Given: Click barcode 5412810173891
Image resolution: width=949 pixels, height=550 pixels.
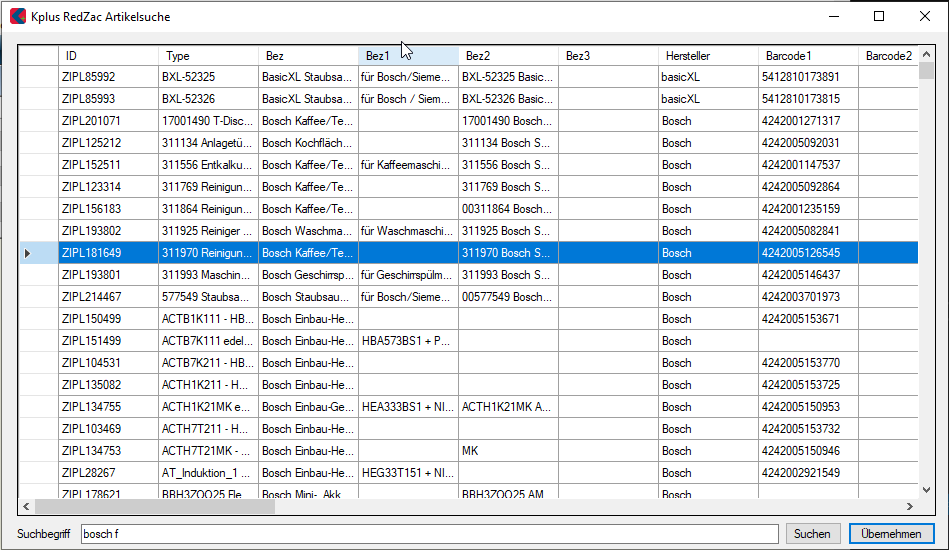Looking at the screenshot, I should pos(808,77).
